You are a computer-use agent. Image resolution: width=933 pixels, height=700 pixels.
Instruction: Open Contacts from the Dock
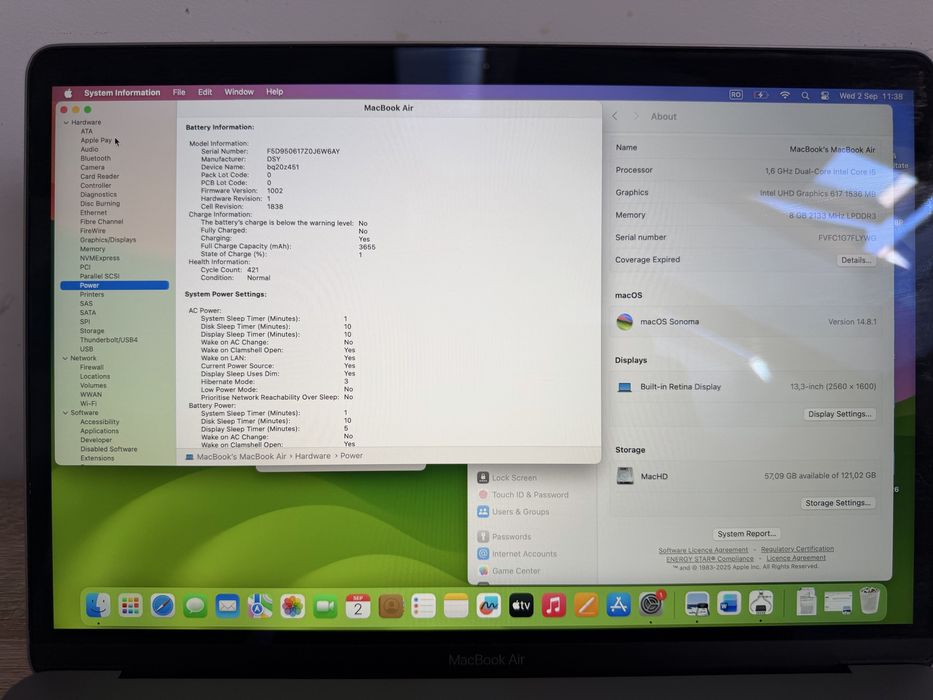click(x=390, y=606)
